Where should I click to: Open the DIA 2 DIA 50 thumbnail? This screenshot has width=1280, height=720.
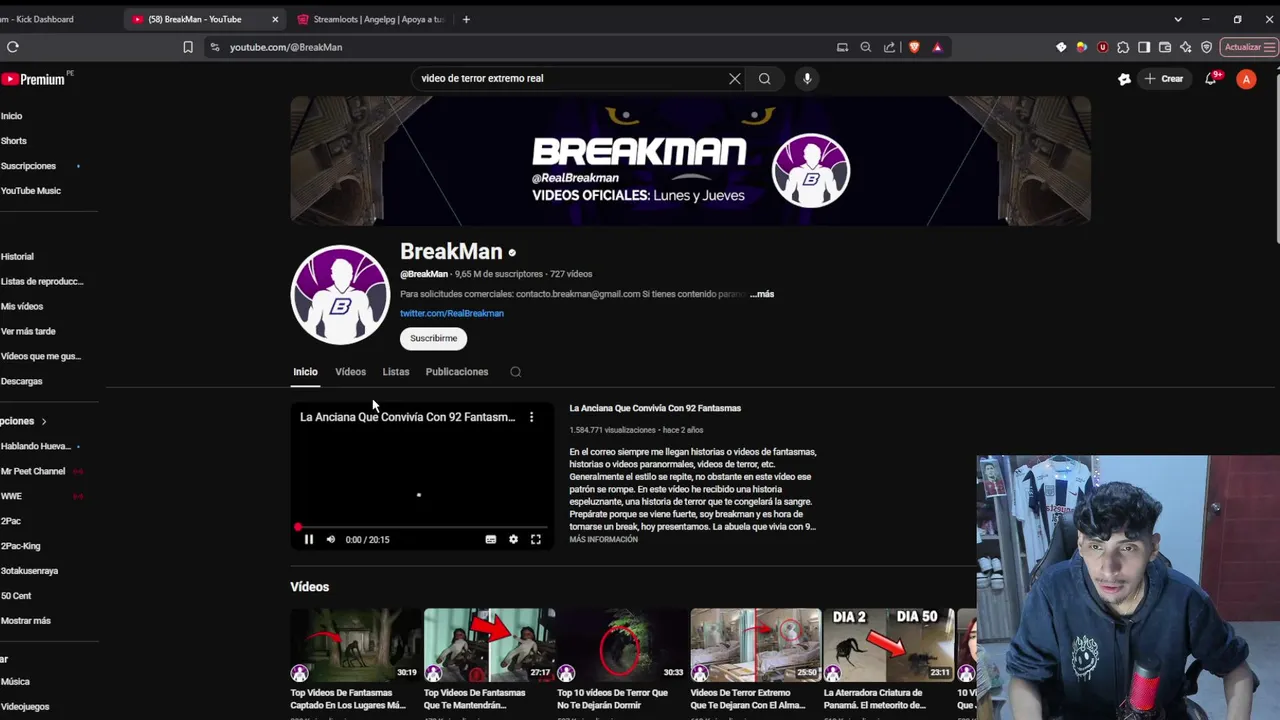[x=888, y=645]
